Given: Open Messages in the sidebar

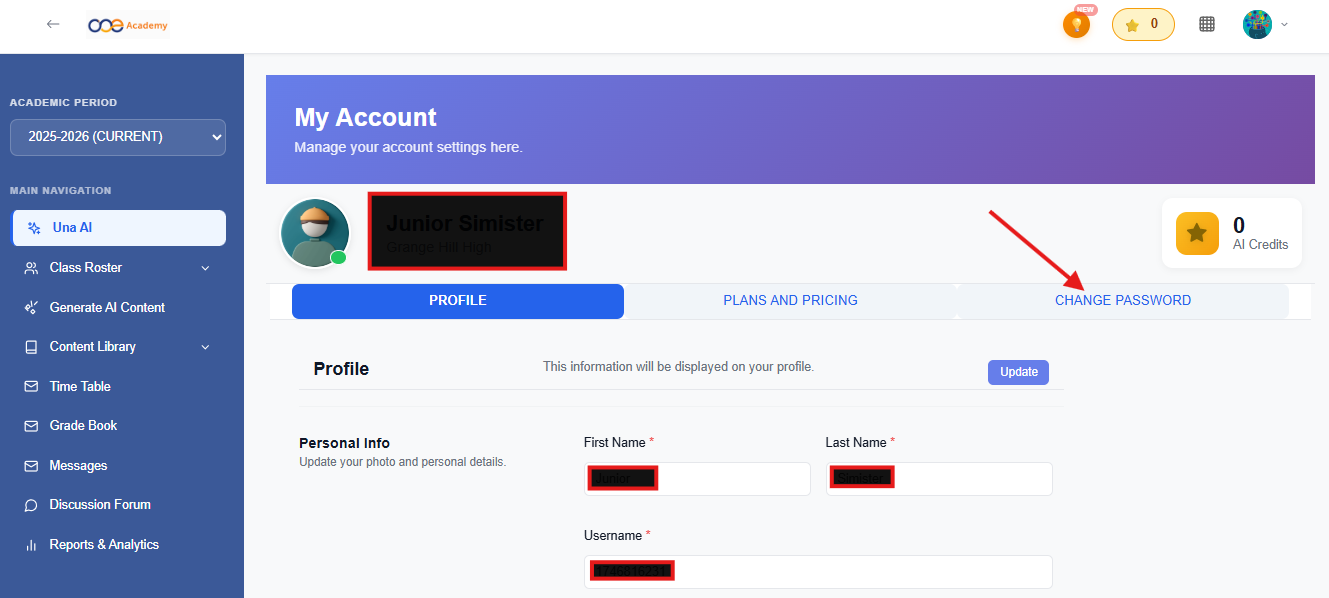Looking at the screenshot, I should [x=78, y=465].
